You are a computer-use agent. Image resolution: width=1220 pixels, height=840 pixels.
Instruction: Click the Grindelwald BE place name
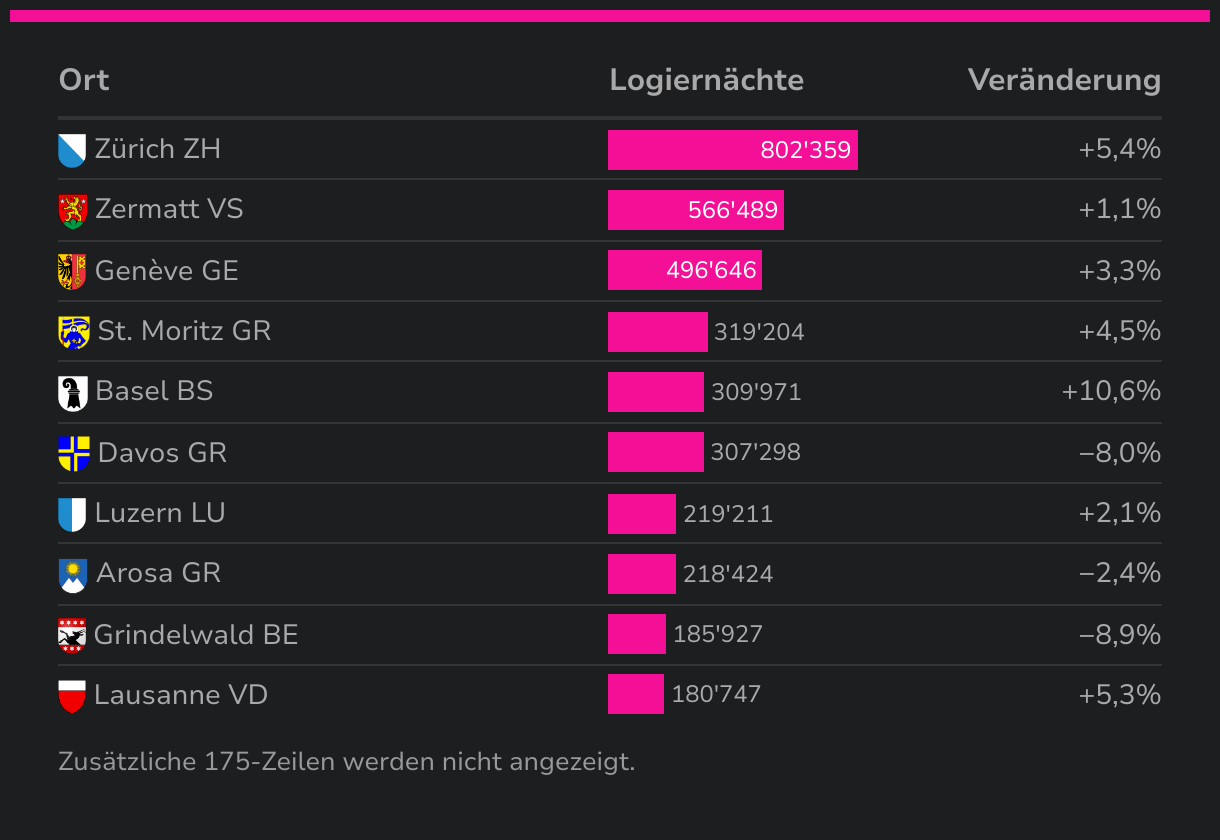[196, 635]
